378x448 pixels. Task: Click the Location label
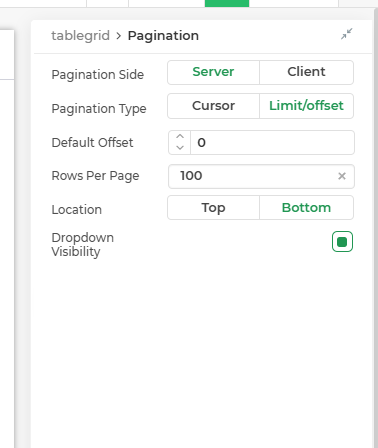pos(77,210)
